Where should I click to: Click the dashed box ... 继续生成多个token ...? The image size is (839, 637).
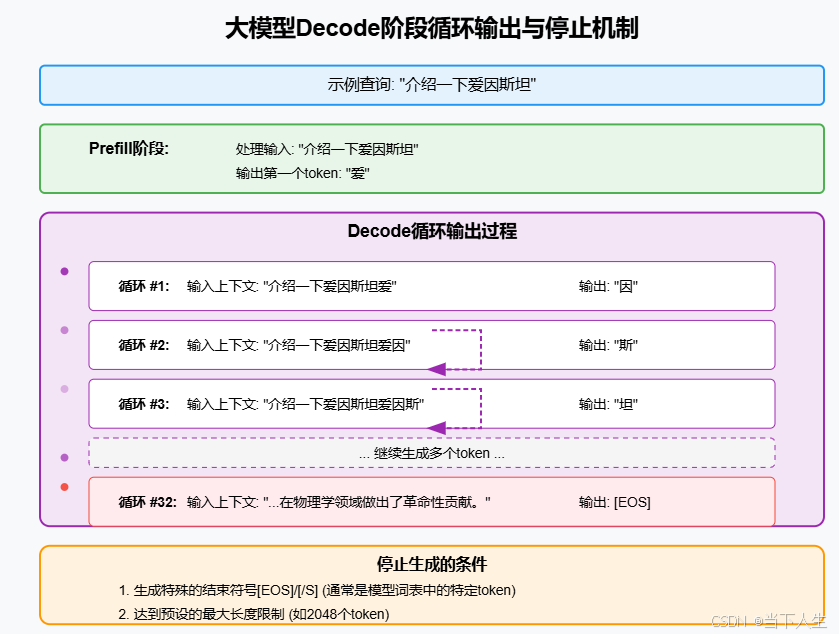coord(432,453)
